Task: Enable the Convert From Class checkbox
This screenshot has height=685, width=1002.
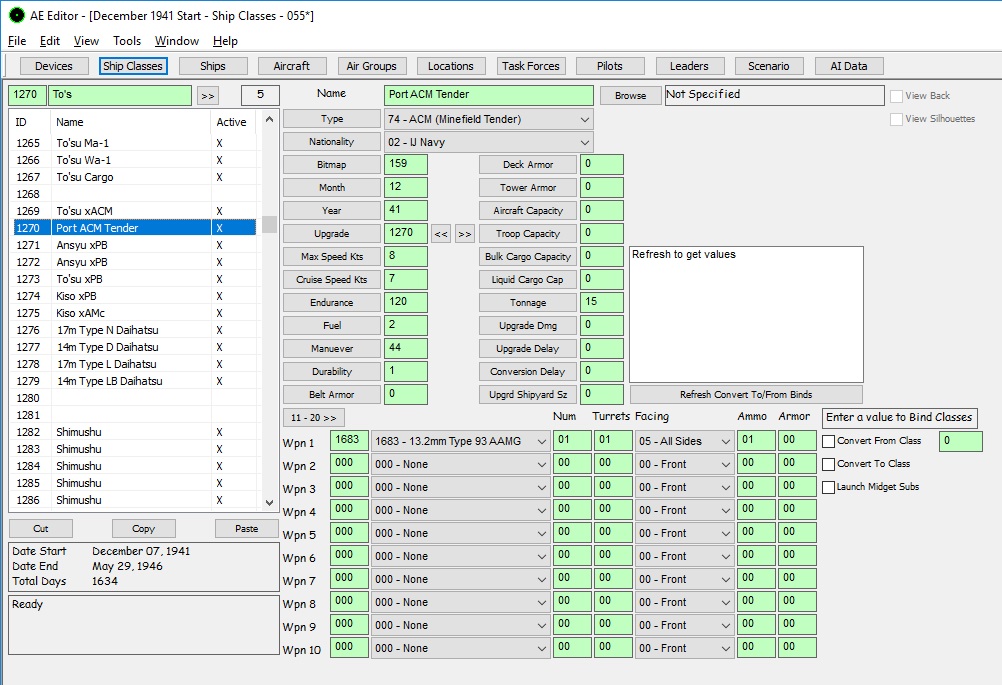Action: [x=829, y=441]
